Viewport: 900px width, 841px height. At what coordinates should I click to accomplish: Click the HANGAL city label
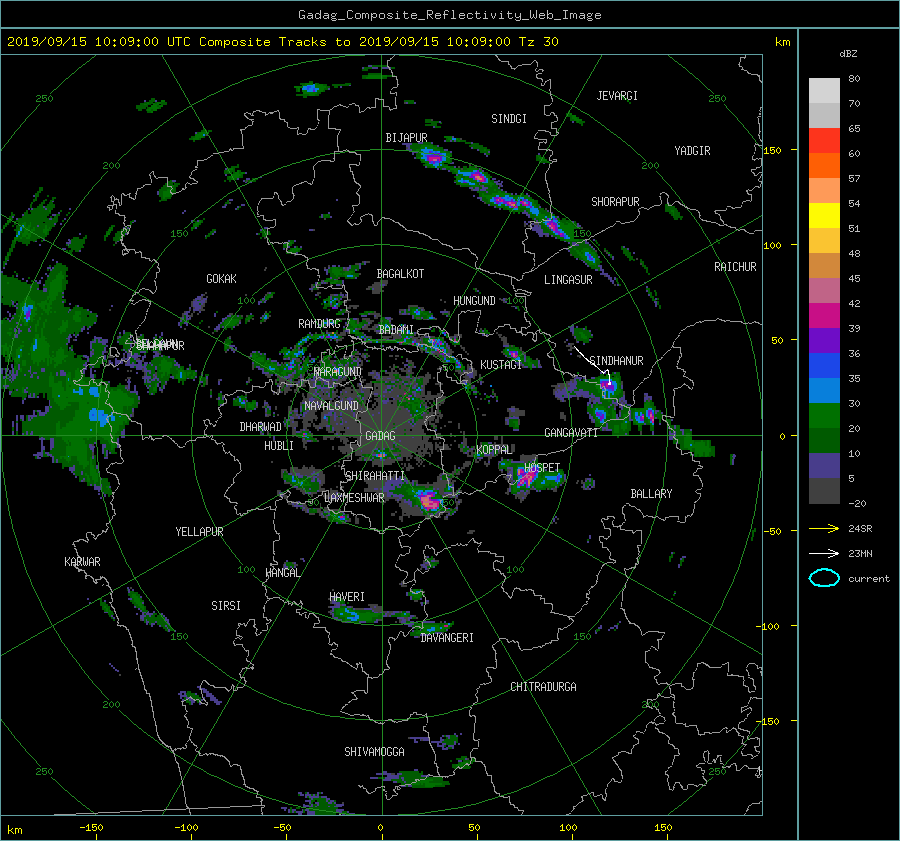point(282,572)
